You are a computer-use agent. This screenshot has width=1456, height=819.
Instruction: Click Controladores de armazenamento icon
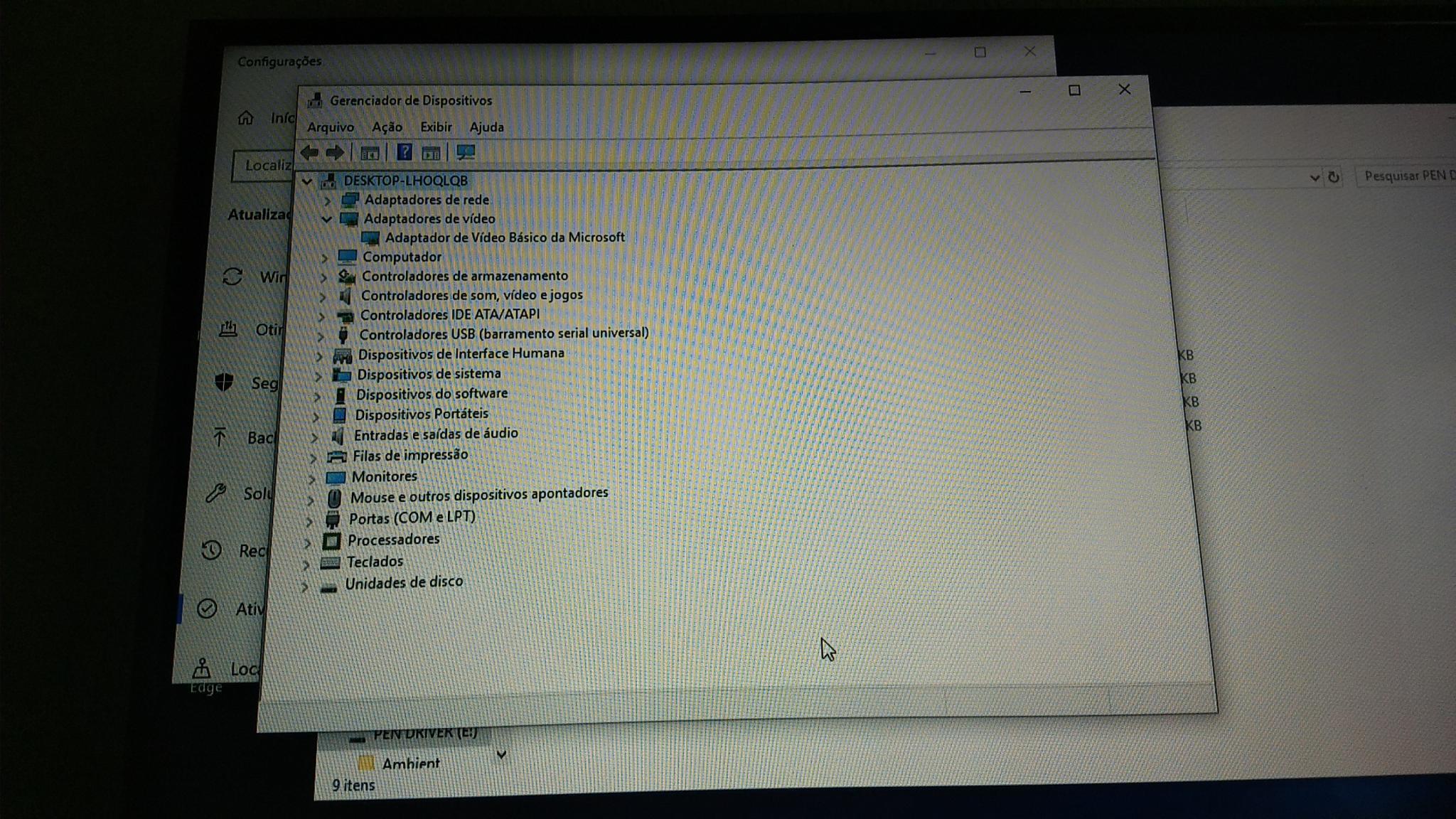346,276
